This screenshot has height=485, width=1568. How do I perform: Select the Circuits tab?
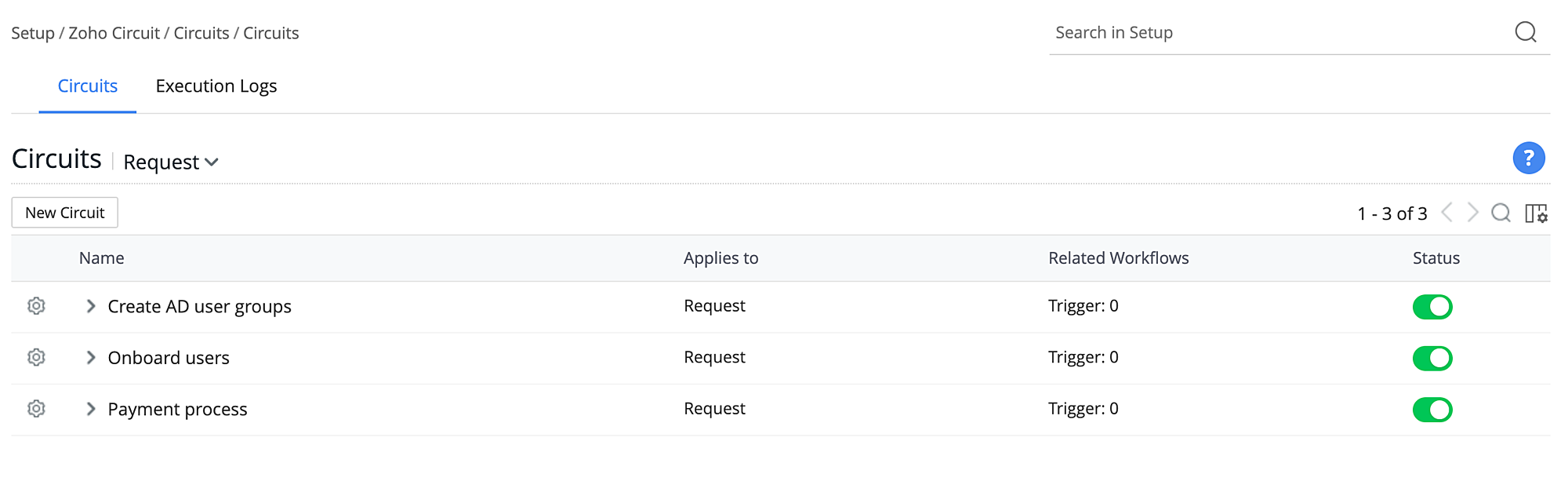(x=86, y=86)
